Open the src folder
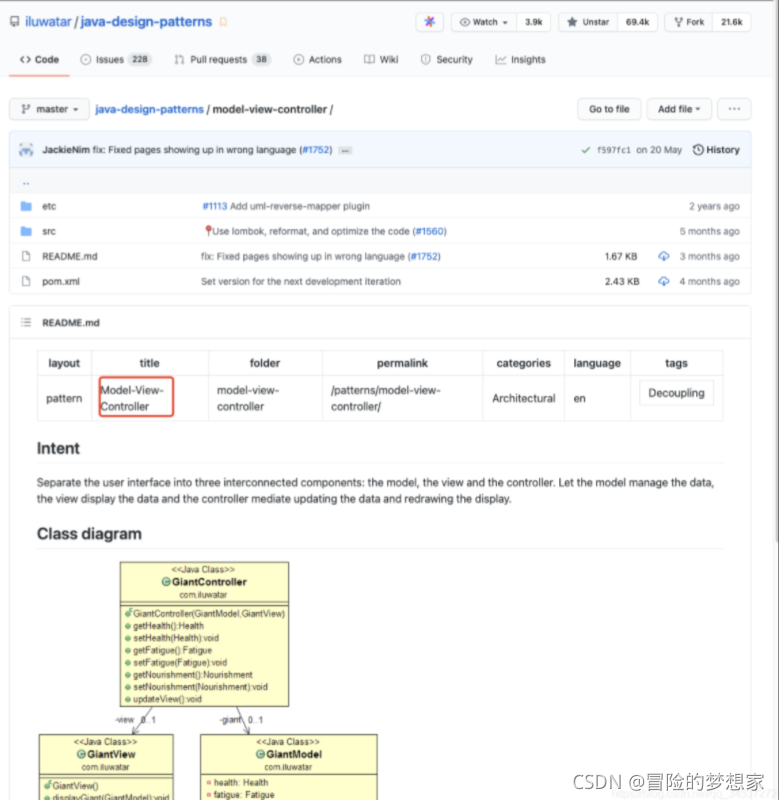This screenshot has width=779, height=800. [x=49, y=231]
